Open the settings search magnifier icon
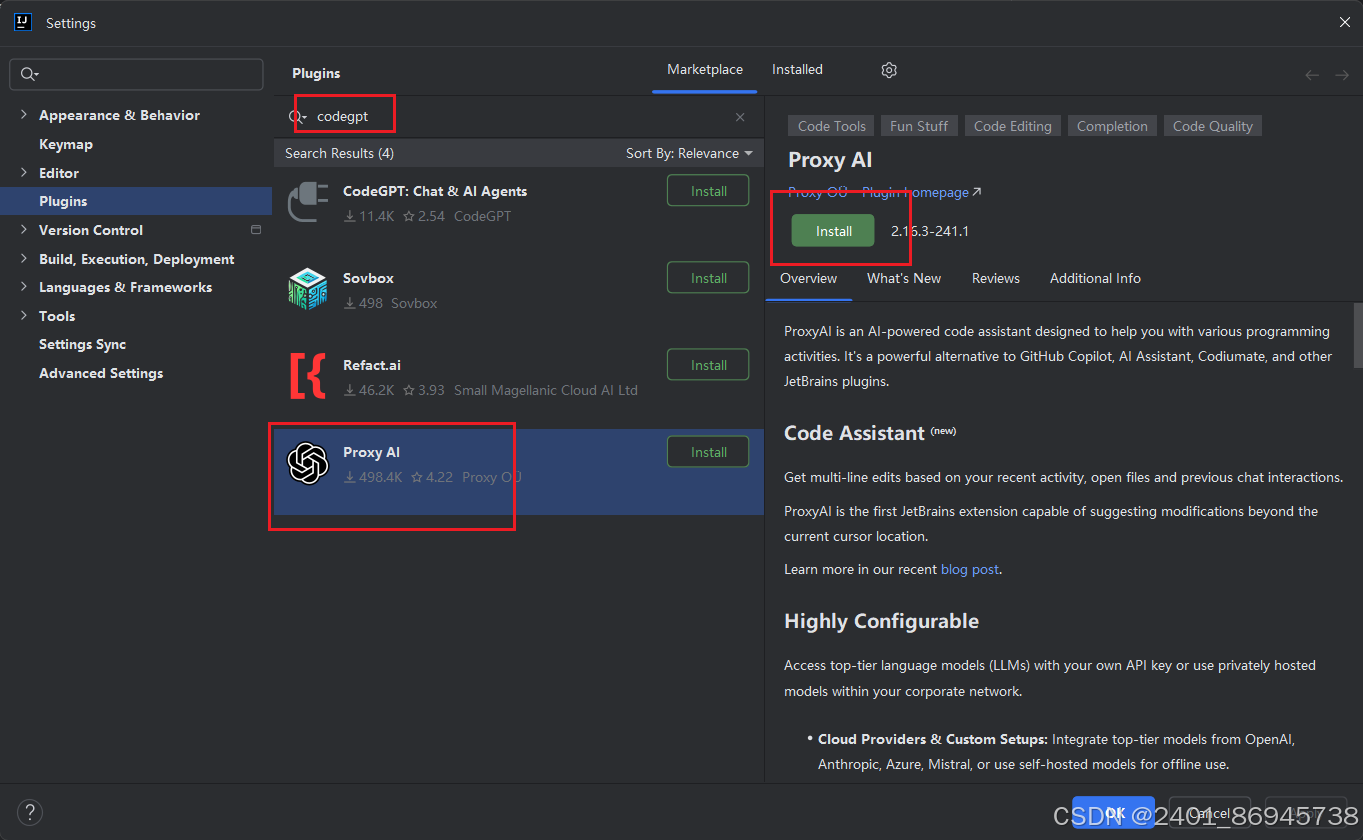 pyautogui.click(x=29, y=74)
